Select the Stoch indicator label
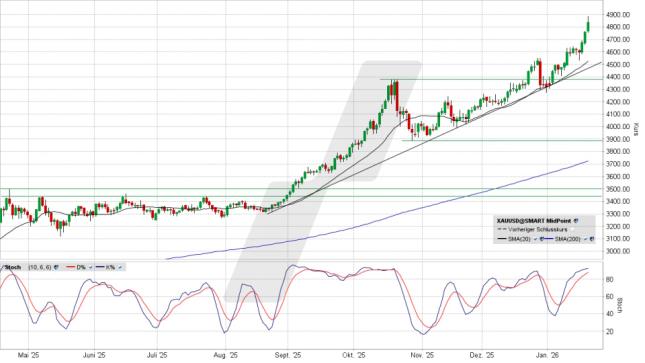Image resolution: width=645 pixels, height=363 pixels. pyautogui.click(x=13, y=268)
